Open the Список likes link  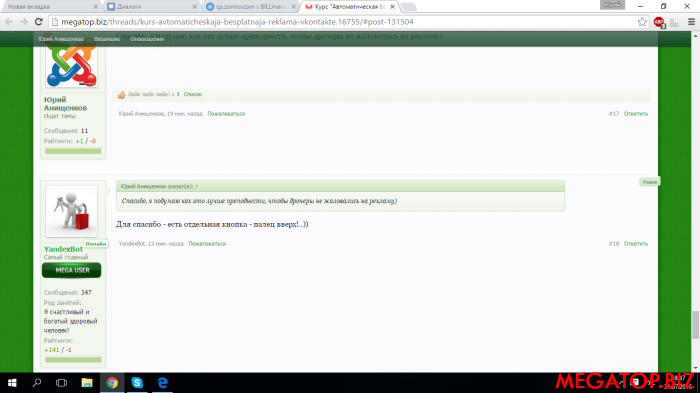(x=193, y=94)
